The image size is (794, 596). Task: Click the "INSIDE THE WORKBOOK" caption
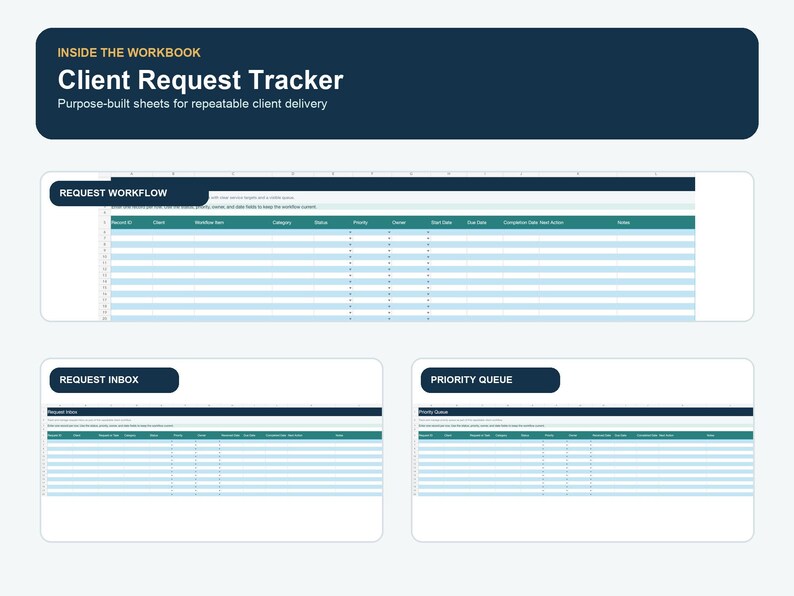click(x=129, y=53)
